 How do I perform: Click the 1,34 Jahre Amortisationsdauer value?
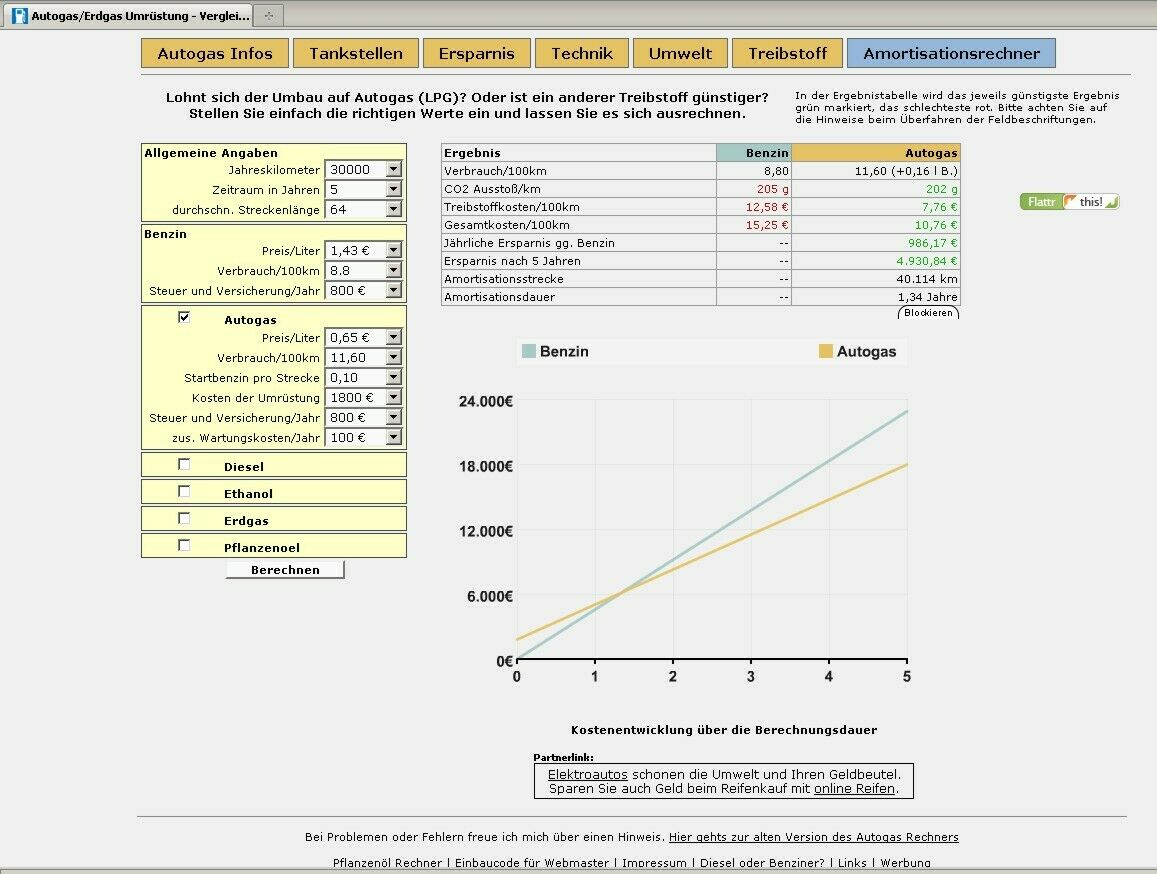click(x=928, y=297)
